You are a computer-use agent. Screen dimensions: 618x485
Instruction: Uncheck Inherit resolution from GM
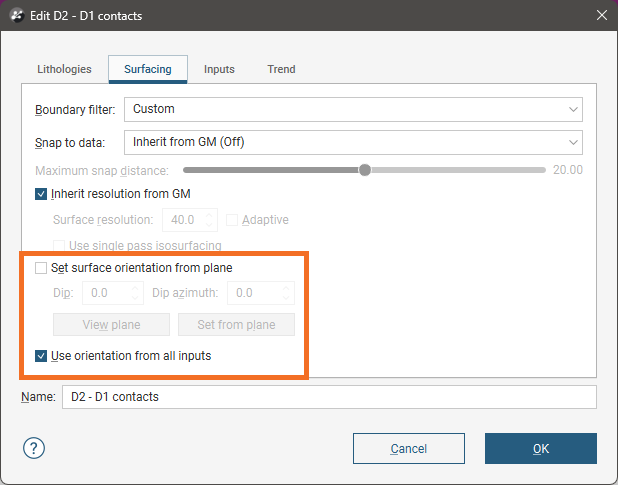(42, 194)
